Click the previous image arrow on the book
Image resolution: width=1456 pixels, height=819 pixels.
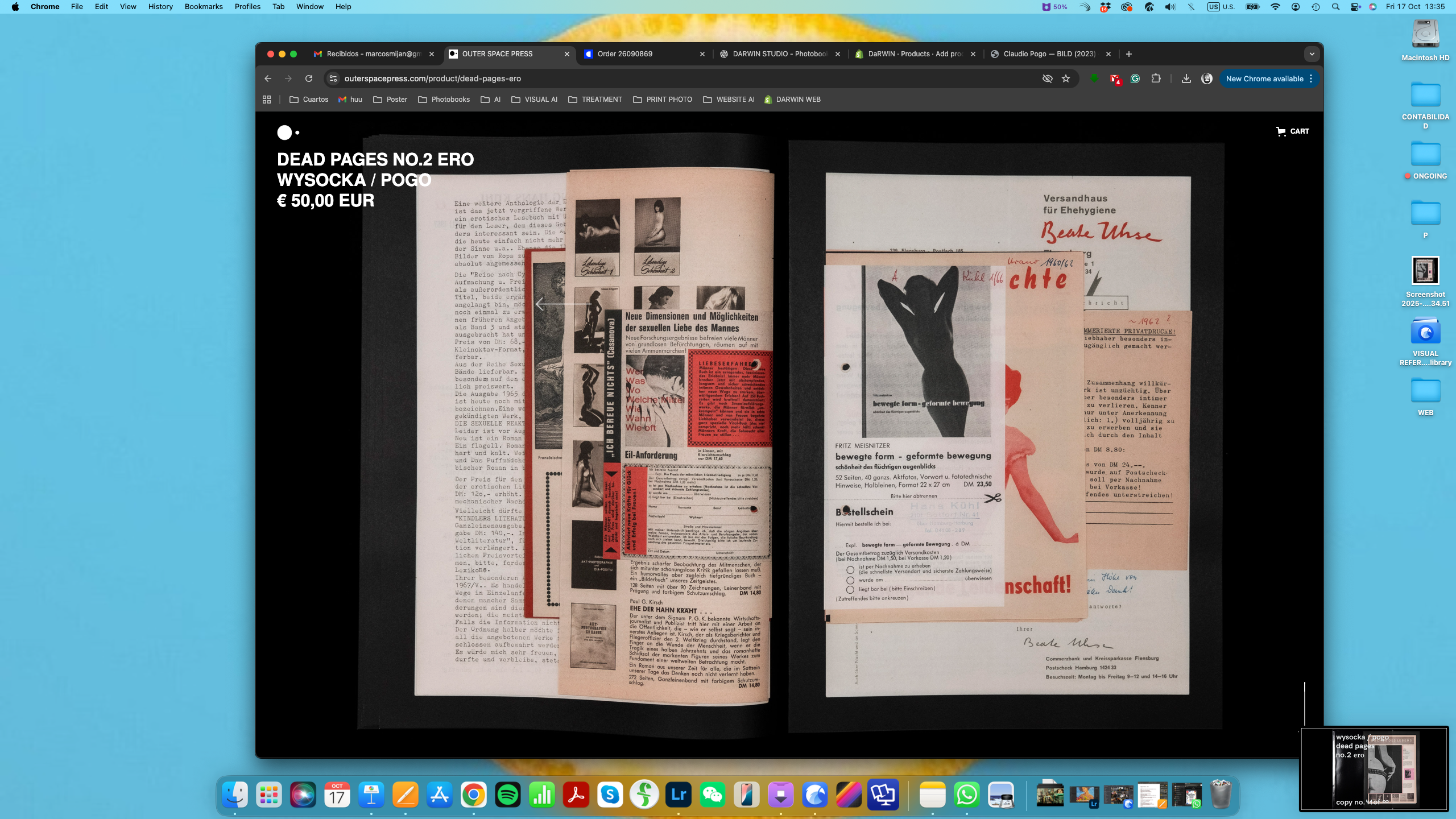pos(563,304)
